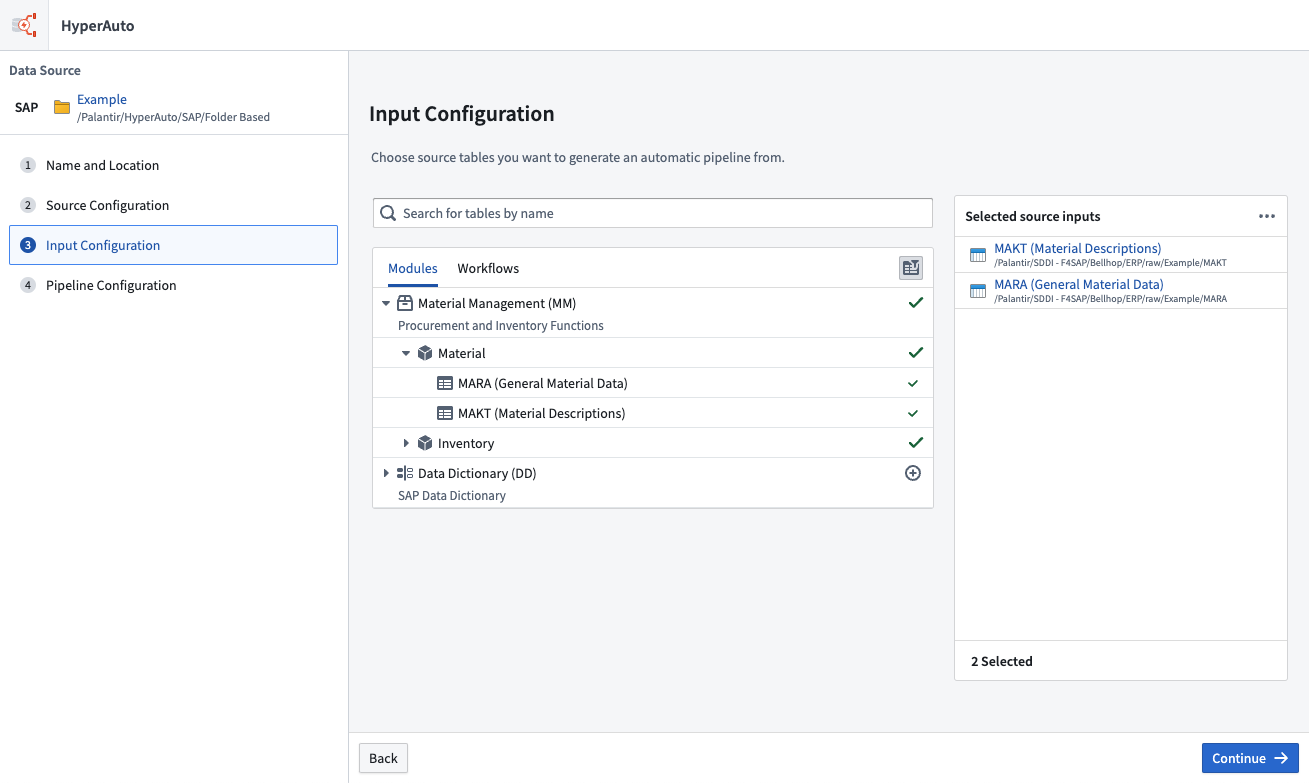Click the Example folder icon
This screenshot has height=783, width=1309.
[62, 107]
